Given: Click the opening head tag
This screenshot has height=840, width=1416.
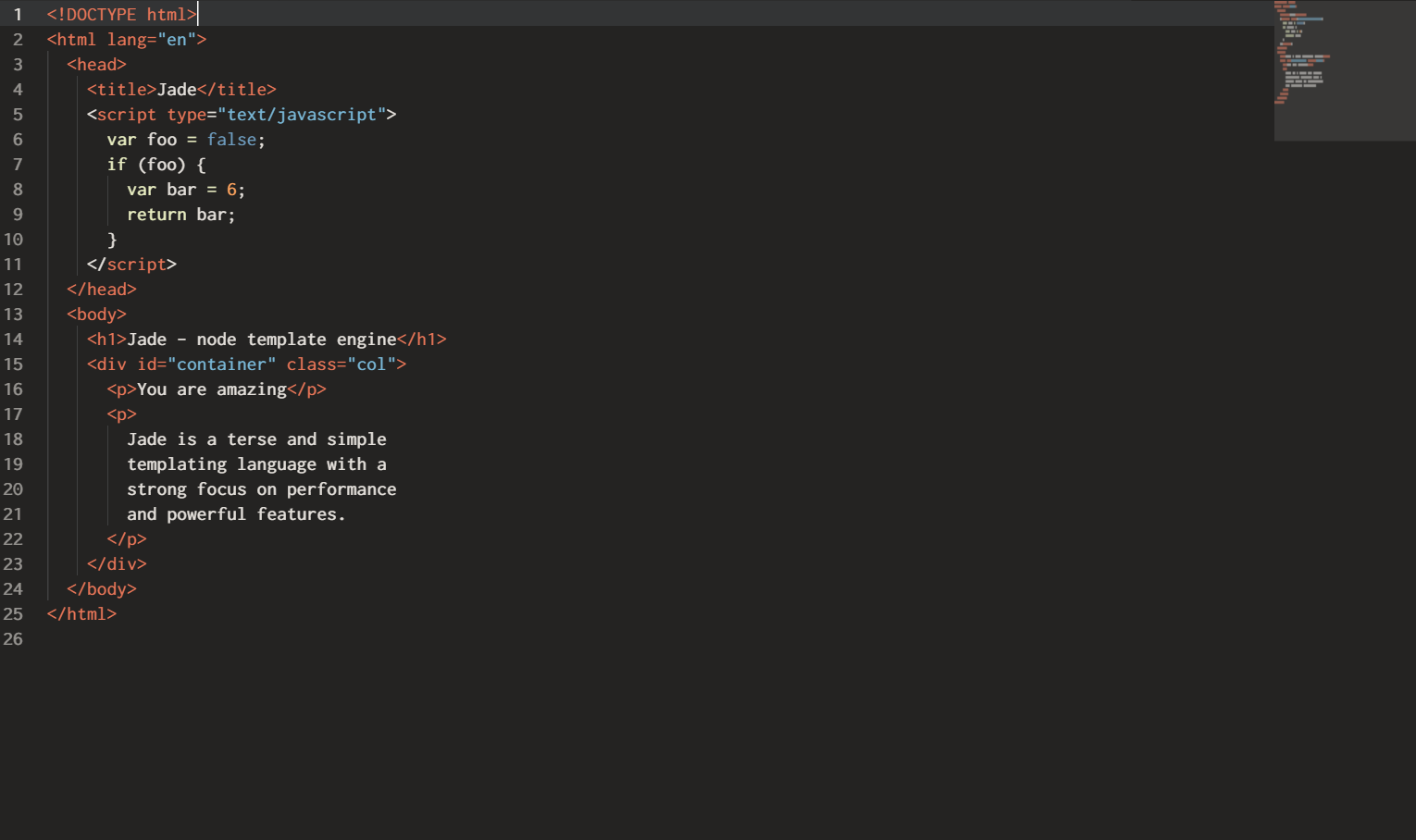Looking at the screenshot, I should [x=96, y=65].
